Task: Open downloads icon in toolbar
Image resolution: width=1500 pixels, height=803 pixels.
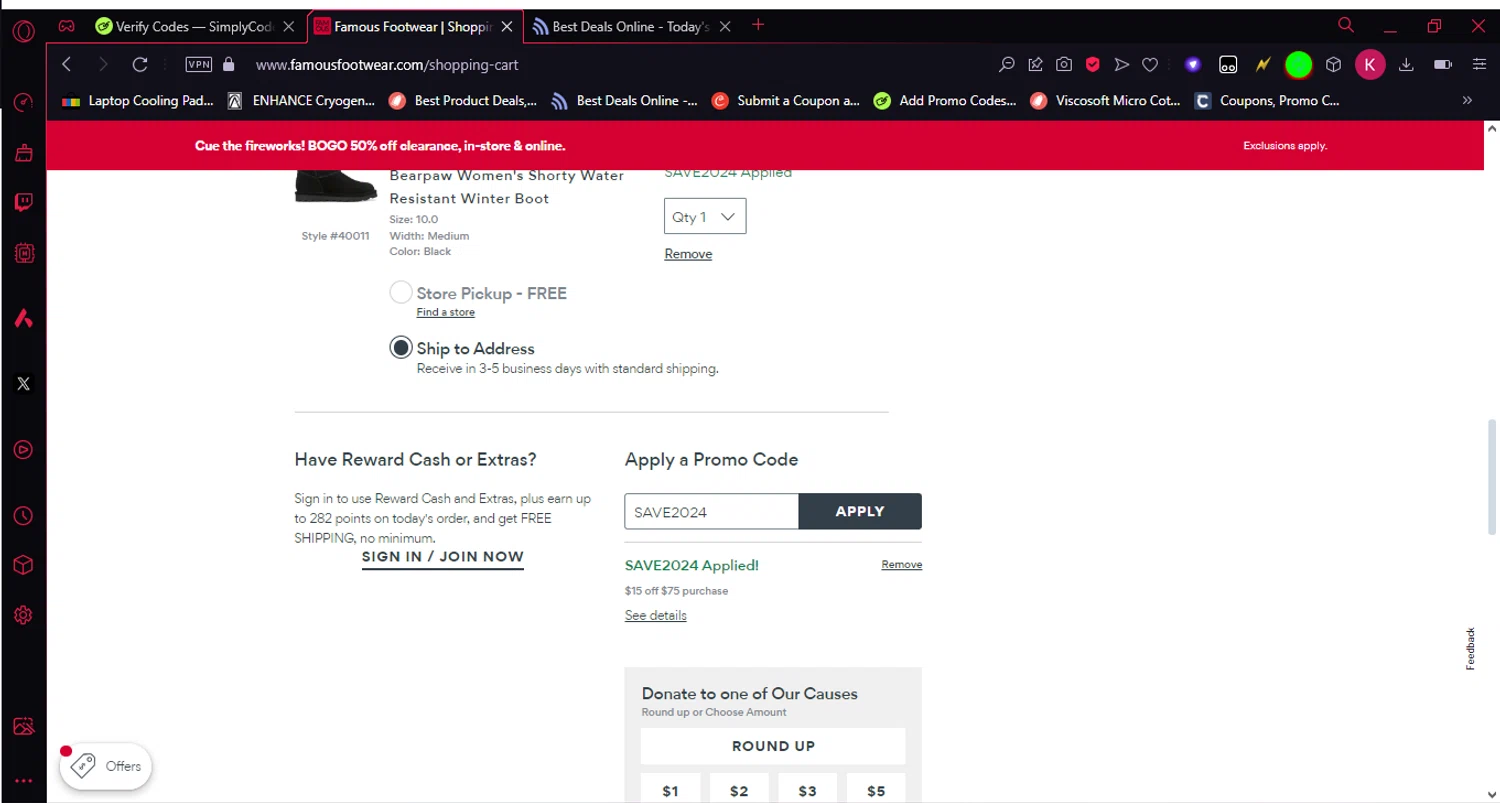Action: [x=1406, y=64]
